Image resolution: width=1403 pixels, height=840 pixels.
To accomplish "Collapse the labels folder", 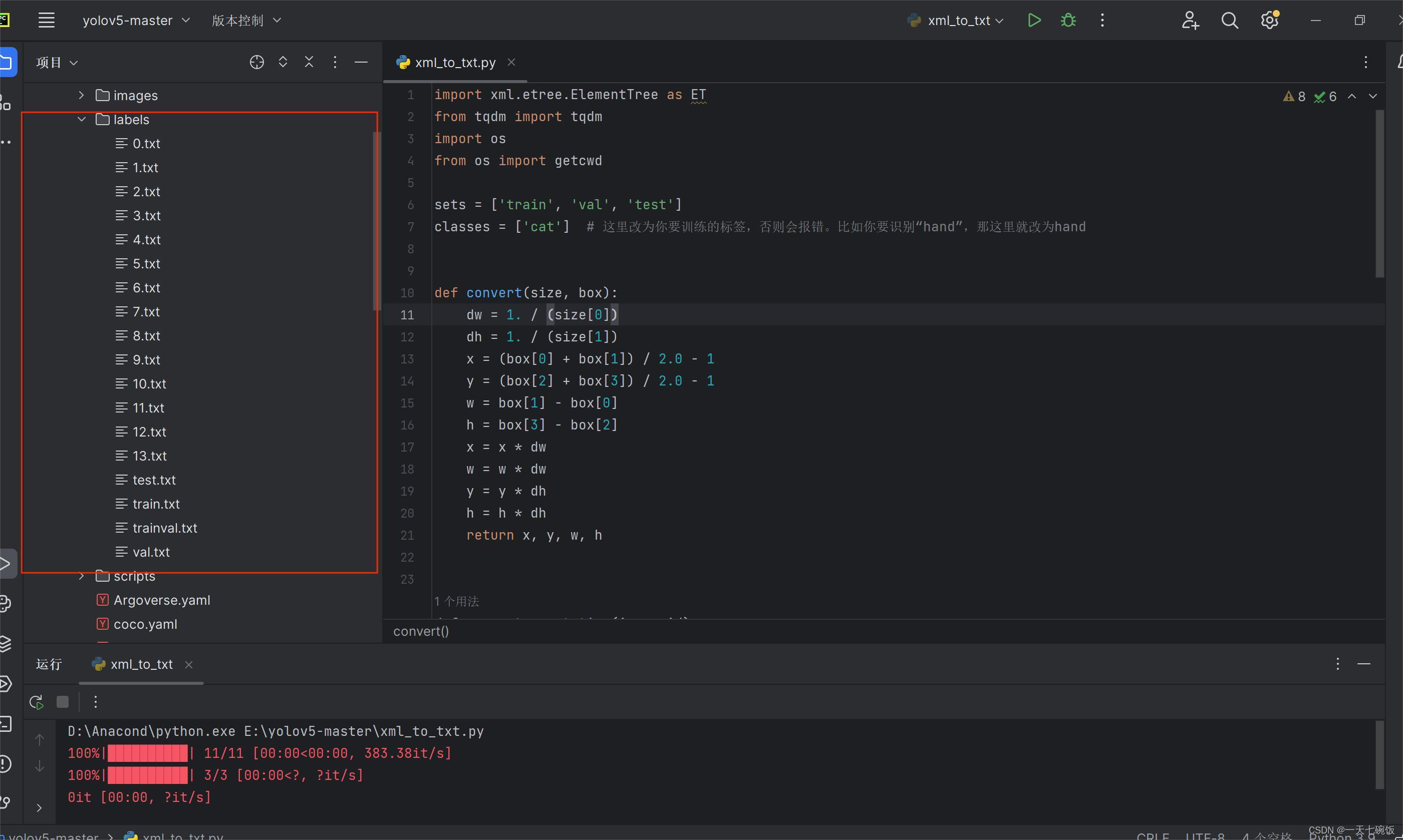I will pos(82,120).
